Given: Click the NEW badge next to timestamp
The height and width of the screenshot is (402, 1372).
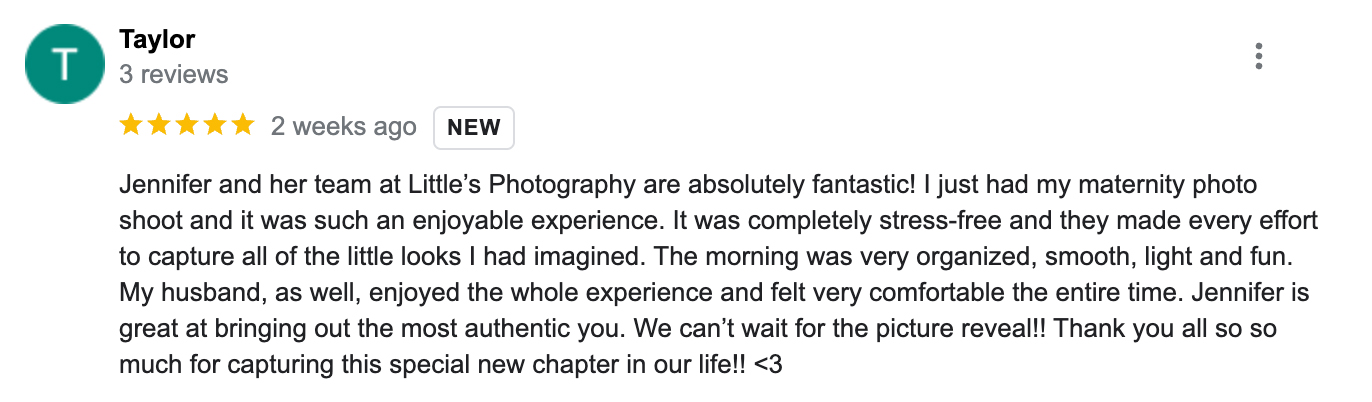Looking at the screenshot, I should 474,128.
